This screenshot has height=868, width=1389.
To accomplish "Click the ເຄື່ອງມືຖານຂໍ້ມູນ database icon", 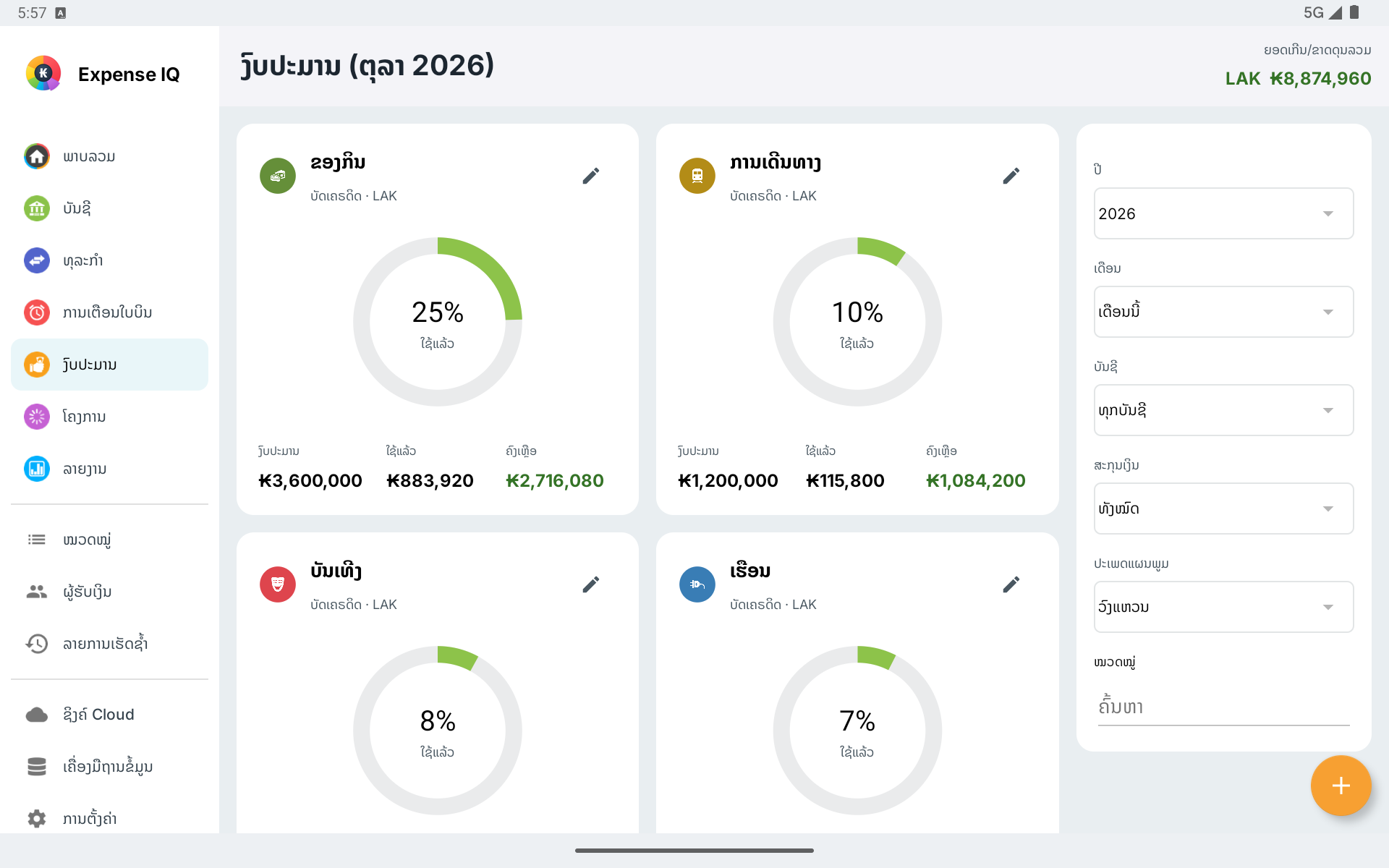I will (x=37, y=767).
